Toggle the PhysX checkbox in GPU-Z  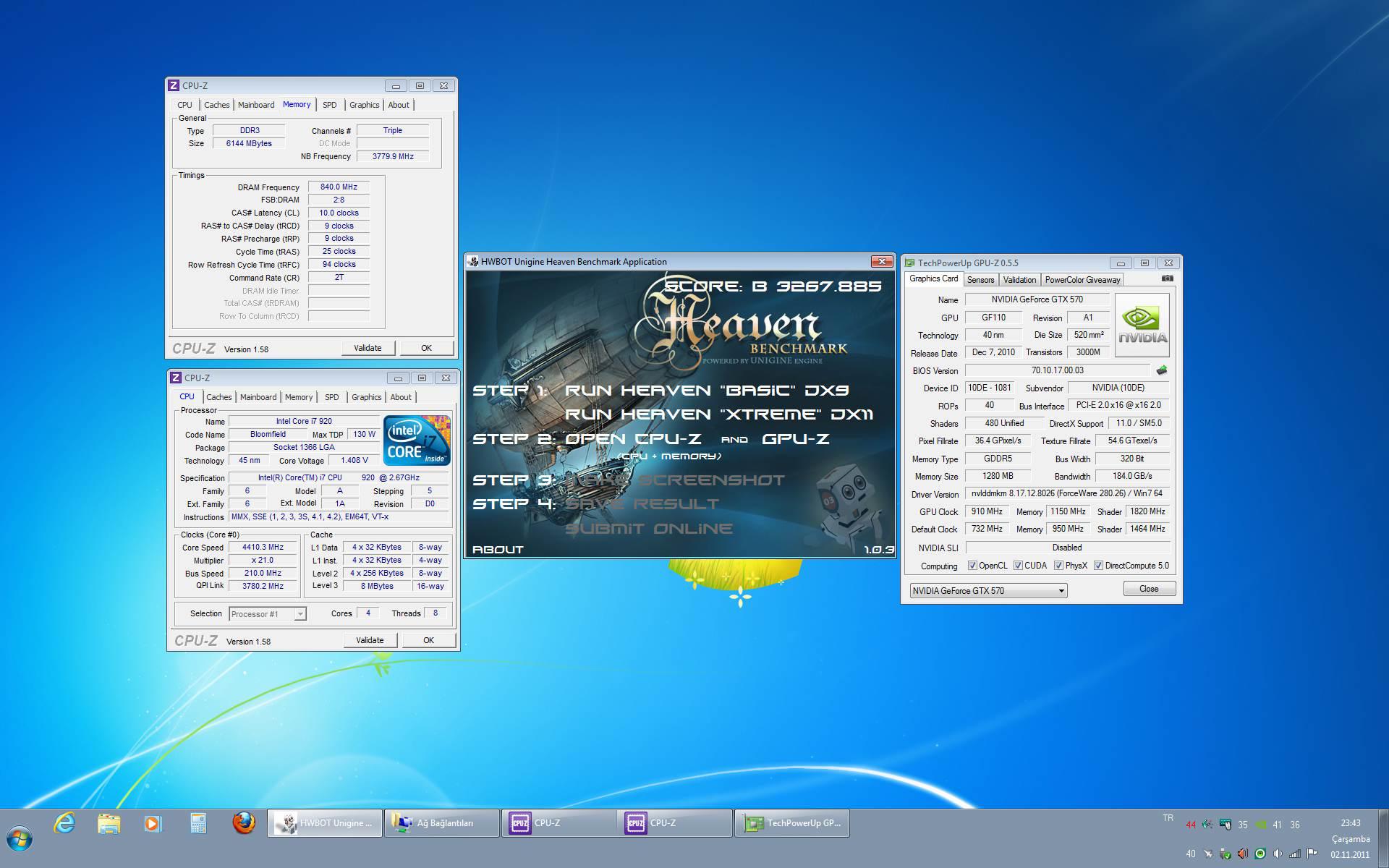pyautogui.click(x=1058, y=566)
